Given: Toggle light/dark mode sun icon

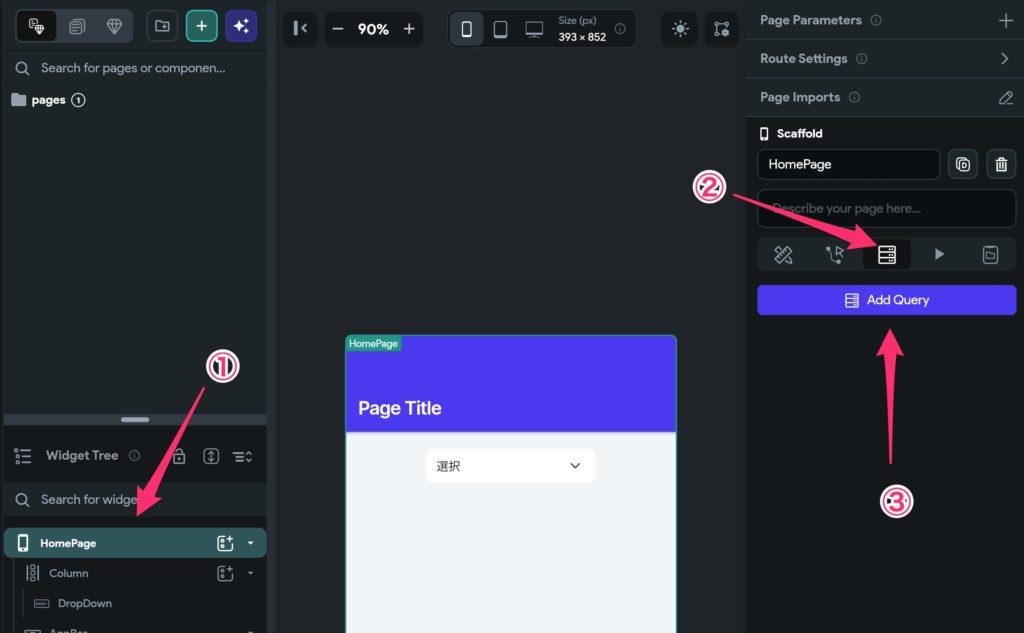Looking at the screenshot, I should tap(680, 29).
